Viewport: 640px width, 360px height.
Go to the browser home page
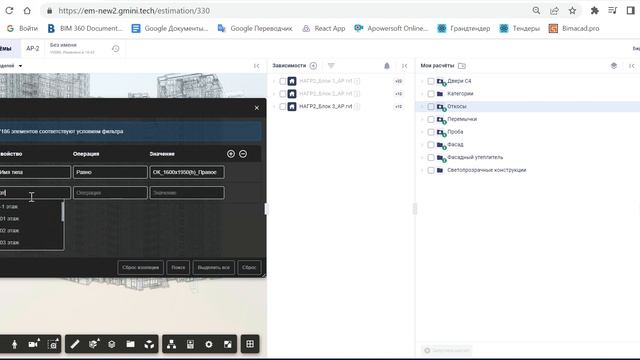point(27,11)
